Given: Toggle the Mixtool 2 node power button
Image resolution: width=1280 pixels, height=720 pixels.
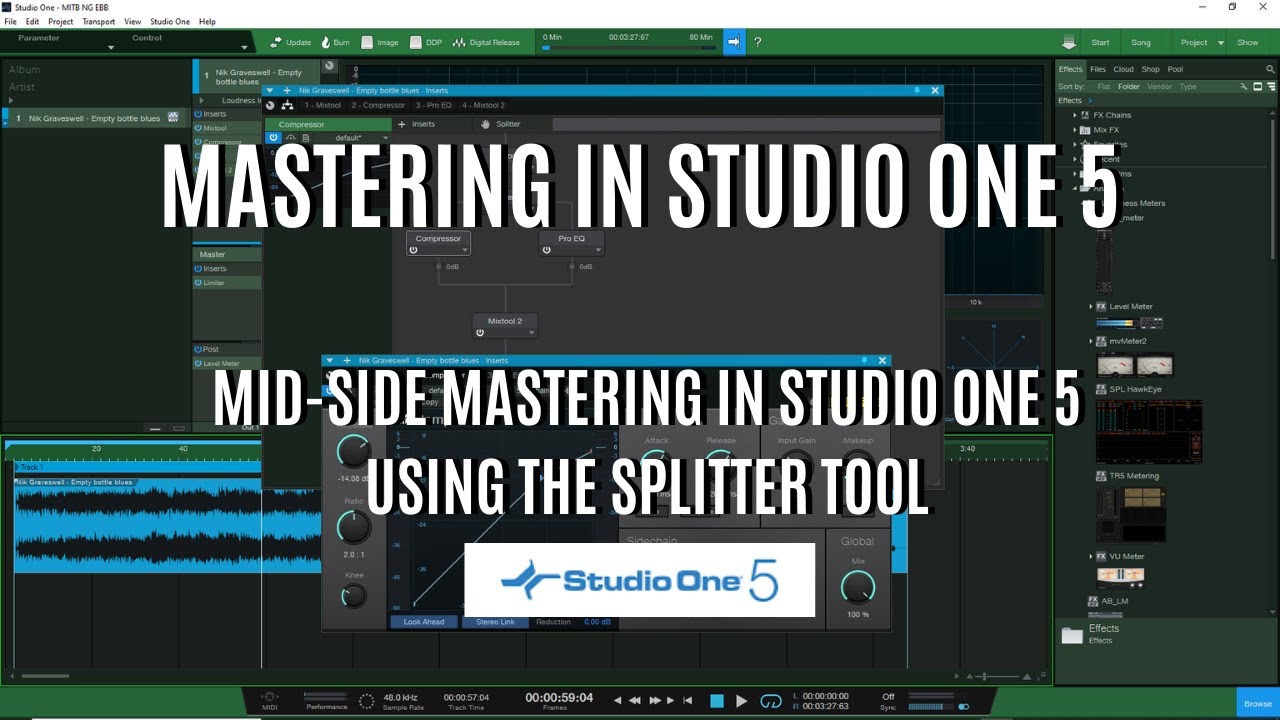Looking at the screenshot, I should [x=479, y=332].
